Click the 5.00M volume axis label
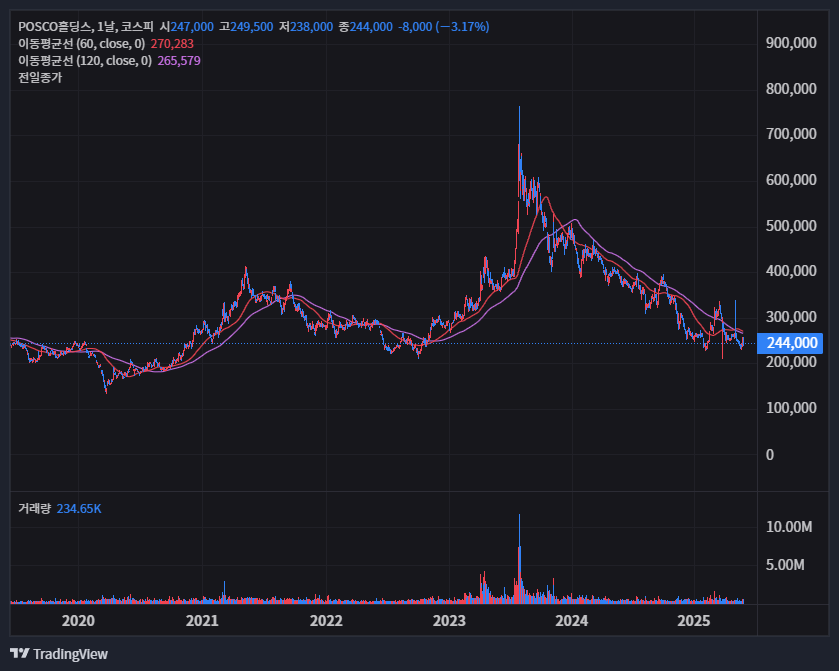Viewport: 839px width, 671px height. coord(785,565)
